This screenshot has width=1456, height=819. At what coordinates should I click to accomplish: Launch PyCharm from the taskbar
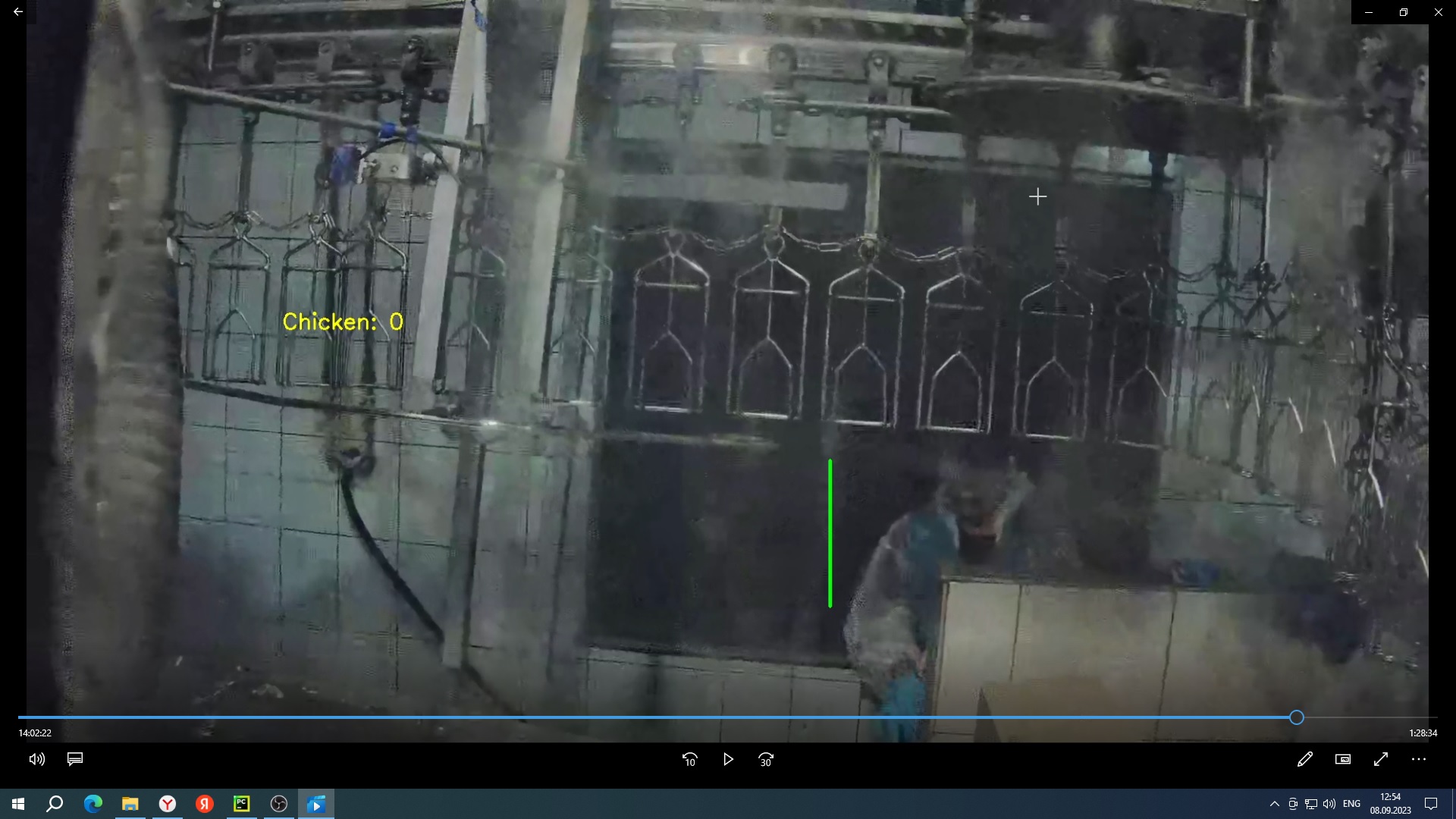242,804
